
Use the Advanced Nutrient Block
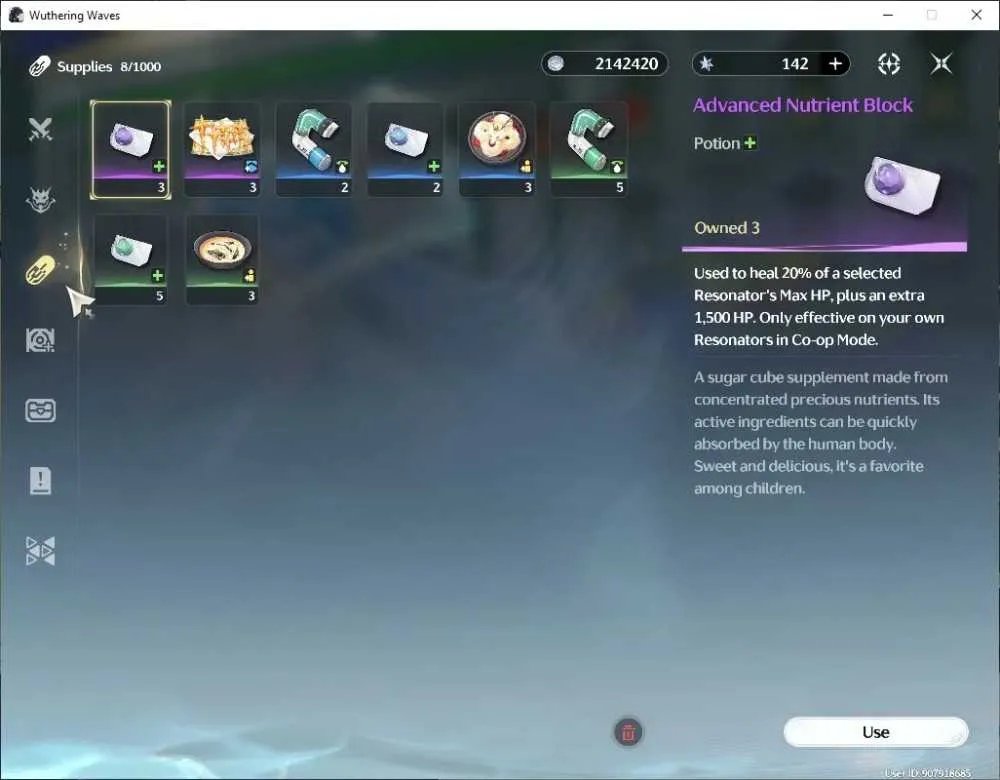coord(876,732)
